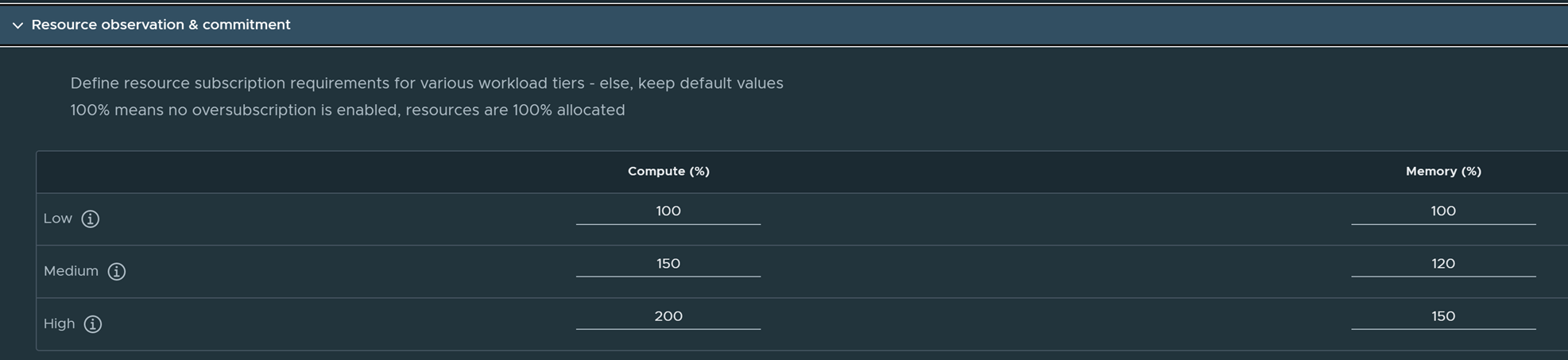This screenshot has width=1568, height=360.
Task: Focus the Low tier Compute field
Action: [668, 211]
